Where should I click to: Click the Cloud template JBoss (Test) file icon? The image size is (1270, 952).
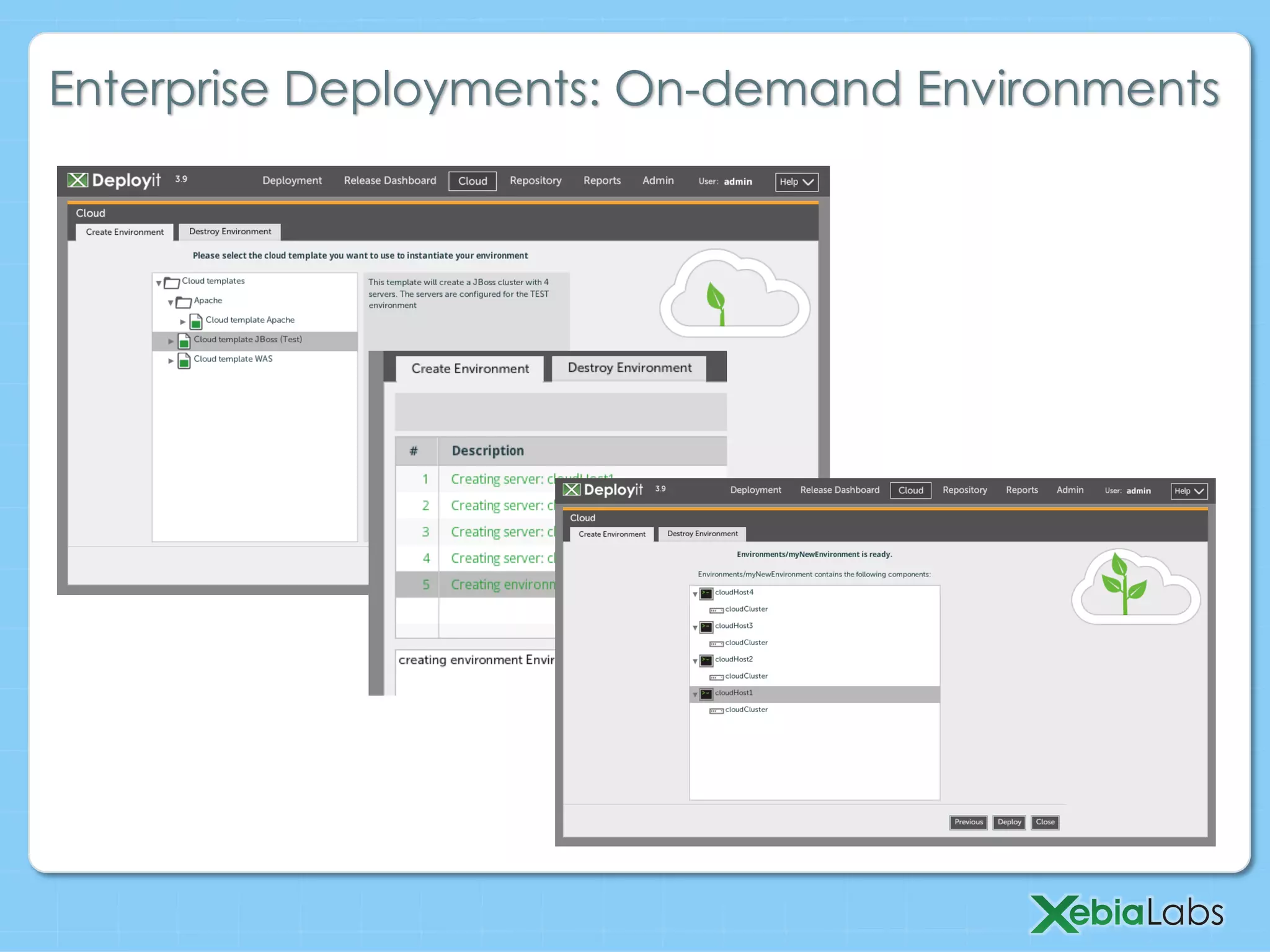click(184, 340)
